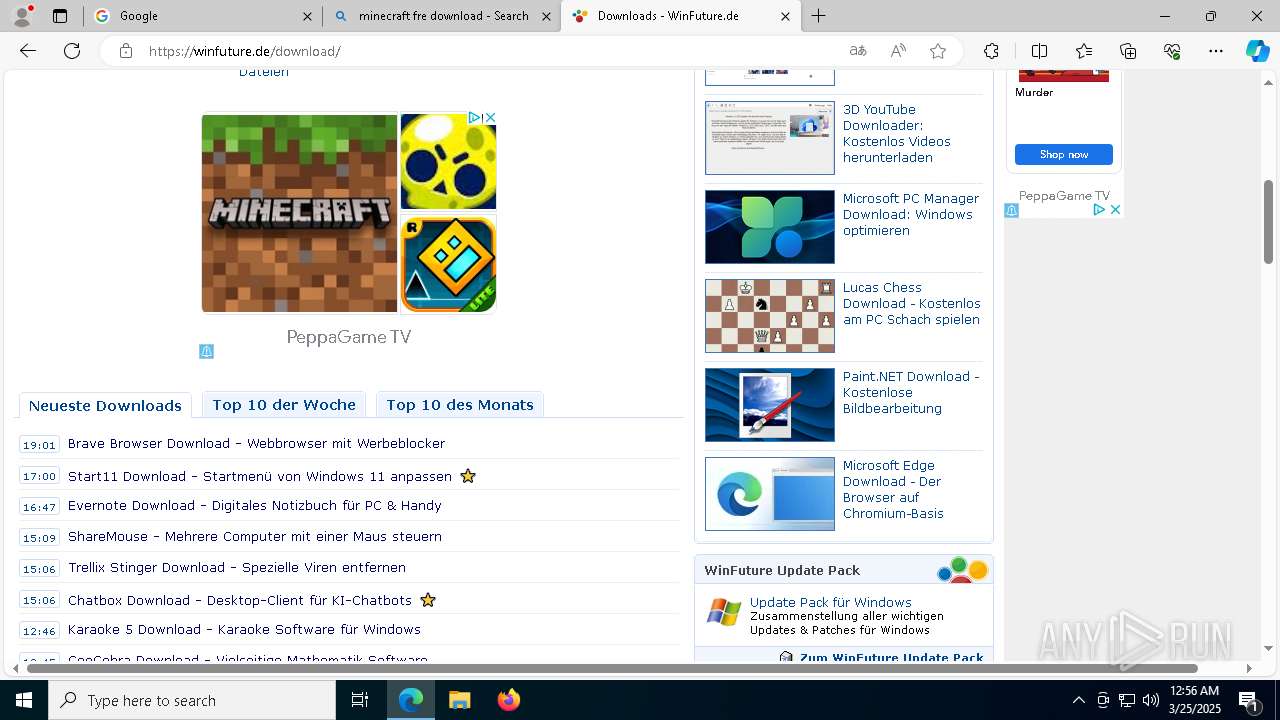Add this page to favorites

coord(938,51)
